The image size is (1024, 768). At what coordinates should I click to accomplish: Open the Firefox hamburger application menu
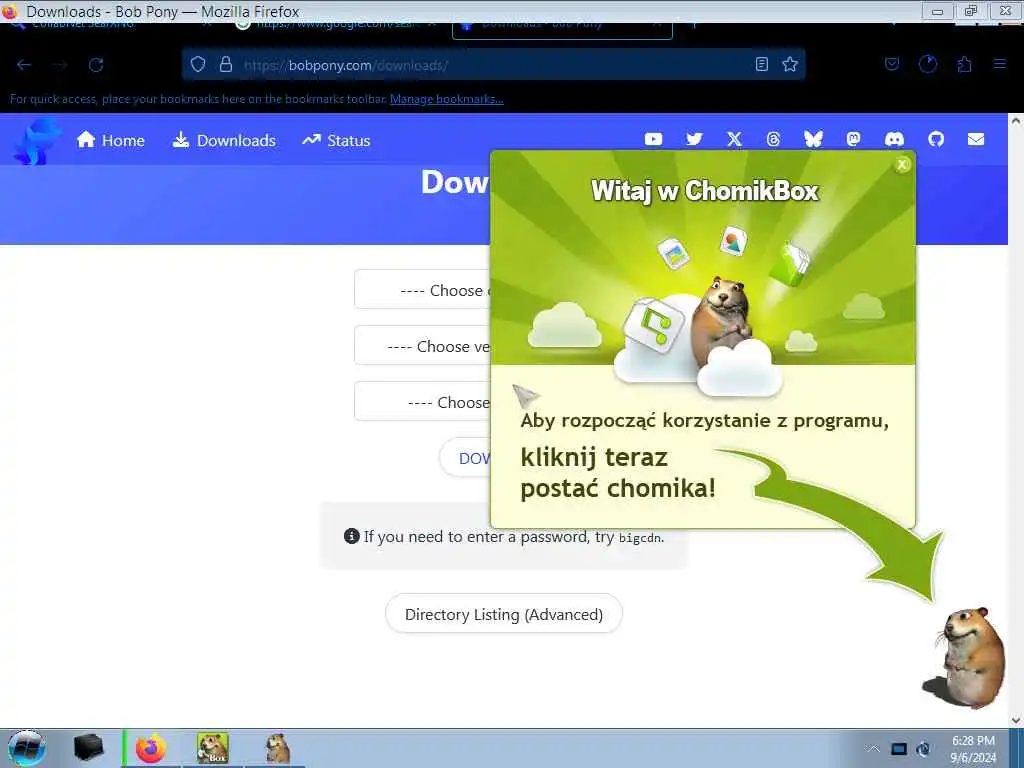1000,64
